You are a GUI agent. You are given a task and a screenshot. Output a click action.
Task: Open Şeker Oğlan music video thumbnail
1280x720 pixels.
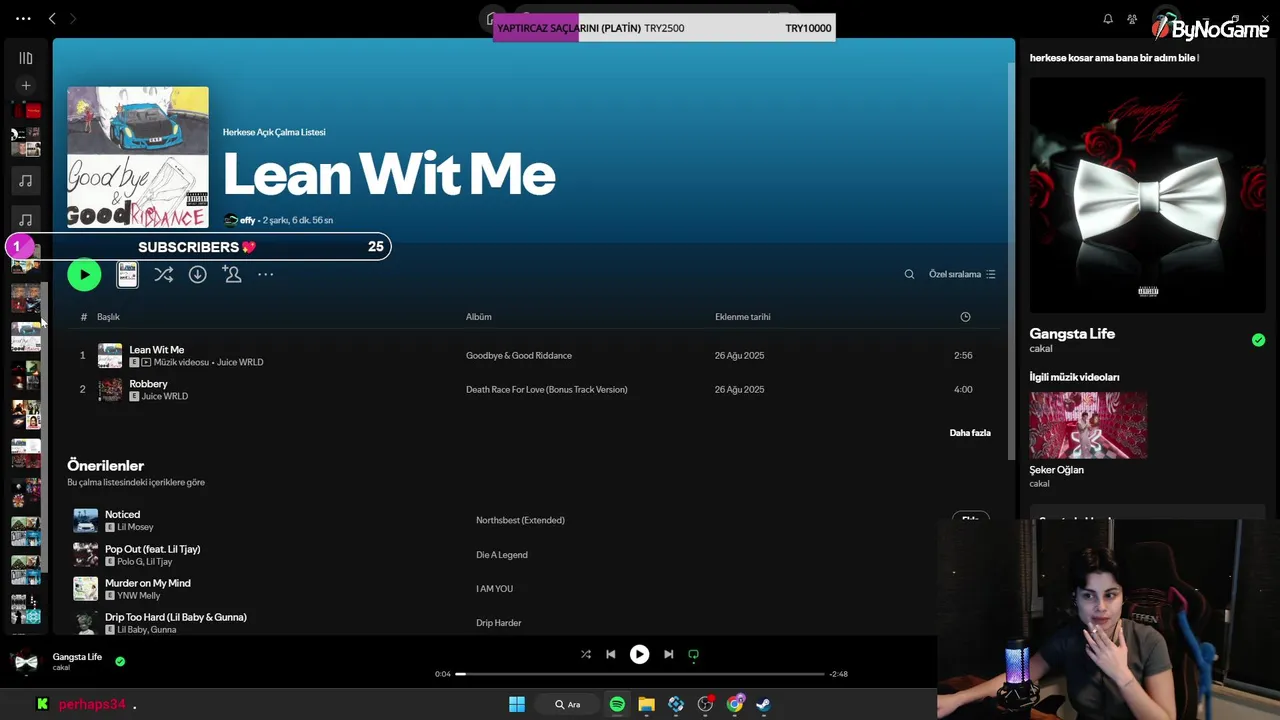(x=1088, y=425)
